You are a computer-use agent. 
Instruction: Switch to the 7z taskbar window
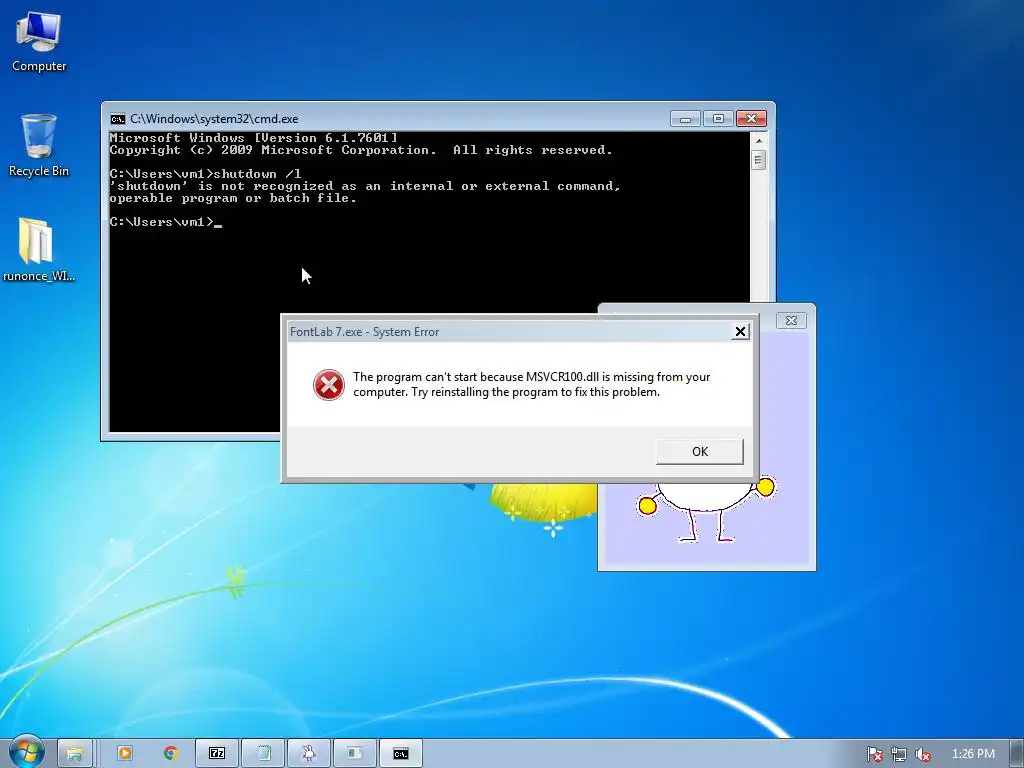[217, 753]
